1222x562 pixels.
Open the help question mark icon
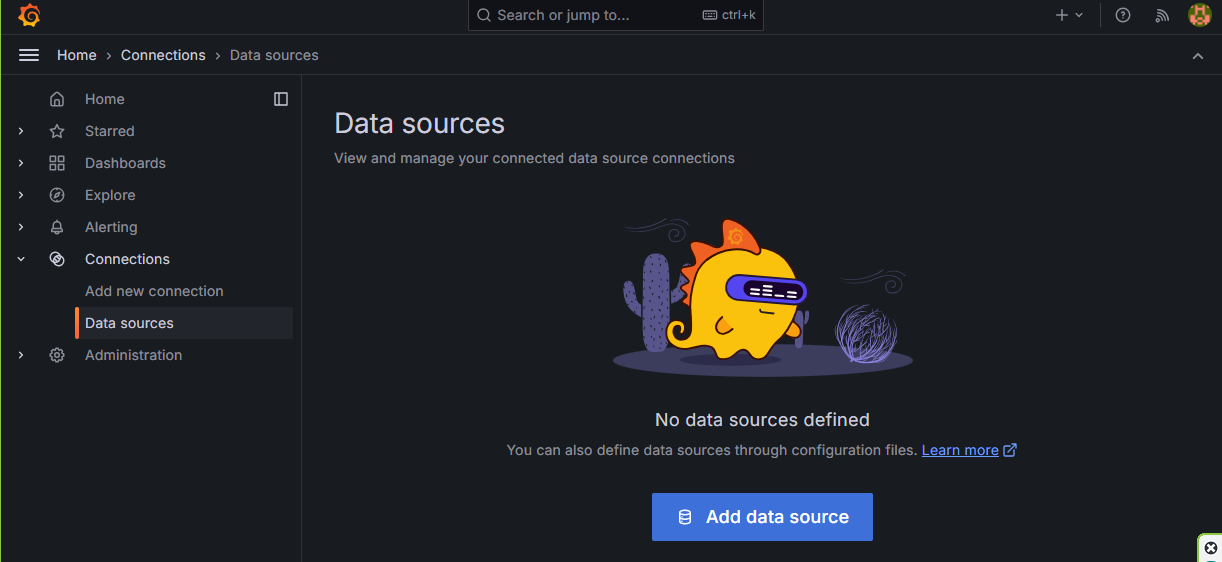click(x=1123, y=15)
